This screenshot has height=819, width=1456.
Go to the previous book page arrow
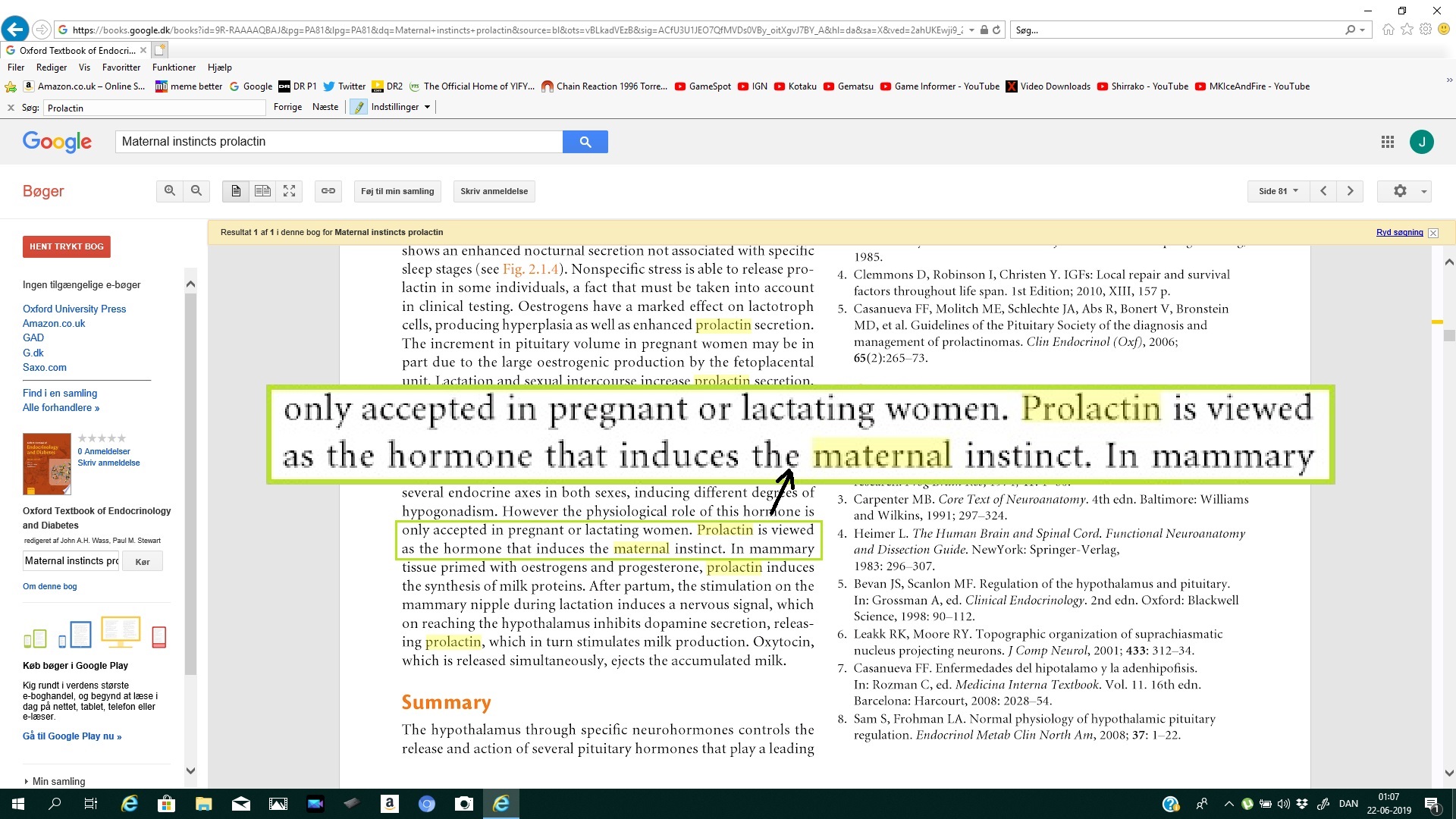click(x=1323, y=191)
